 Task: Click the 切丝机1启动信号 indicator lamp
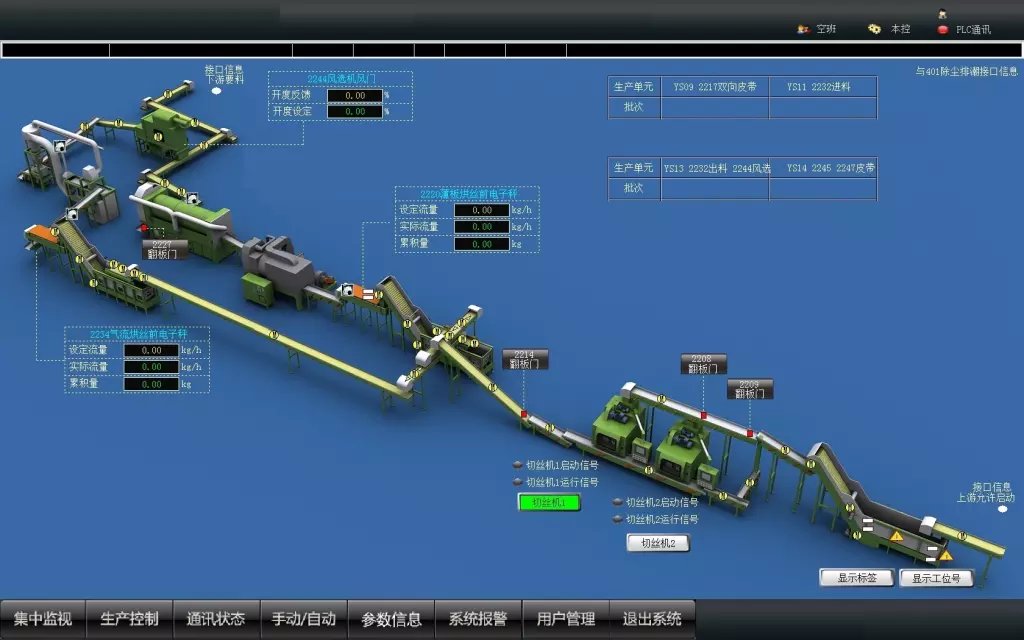coord(517,465)
